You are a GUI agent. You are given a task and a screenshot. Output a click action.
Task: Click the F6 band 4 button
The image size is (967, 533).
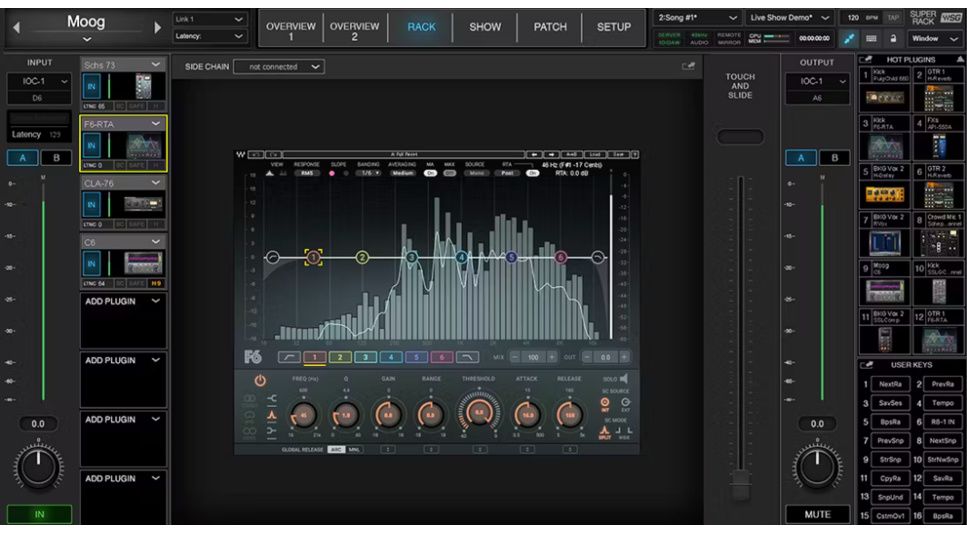[x=390, y=357]
